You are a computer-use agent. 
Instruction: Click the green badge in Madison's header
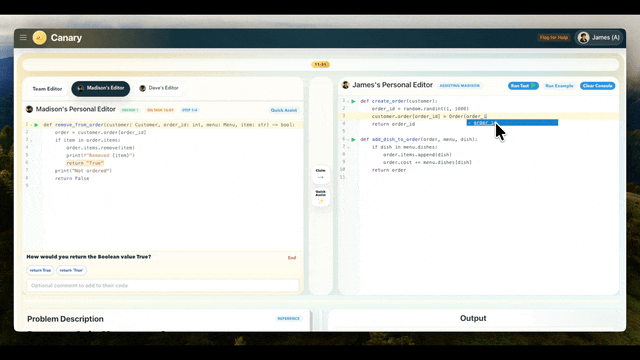(x=130, y=110)
